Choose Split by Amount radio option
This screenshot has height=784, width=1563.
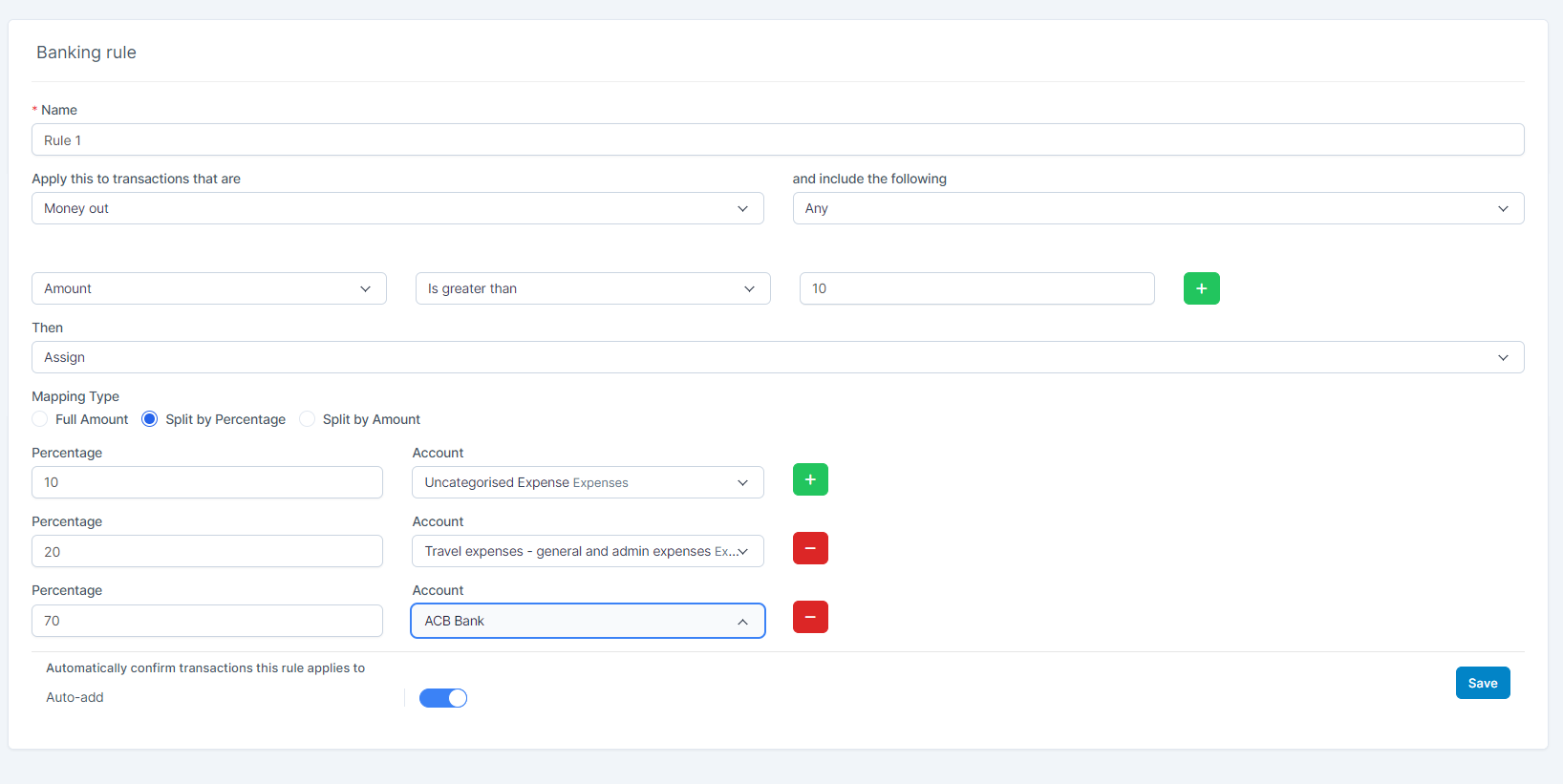tap(308, 419)
